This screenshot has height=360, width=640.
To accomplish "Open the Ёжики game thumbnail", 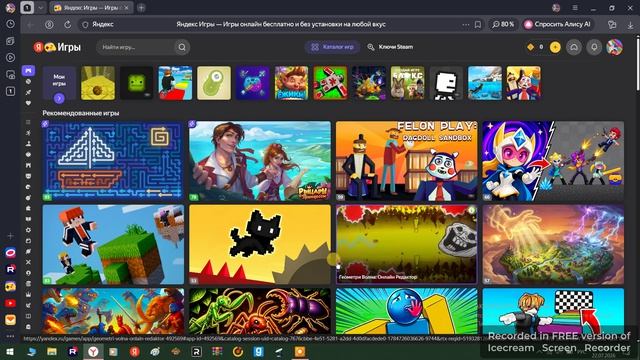I will point(291,83).
